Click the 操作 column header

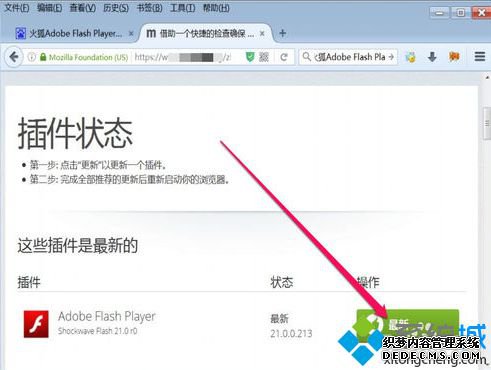368,282
